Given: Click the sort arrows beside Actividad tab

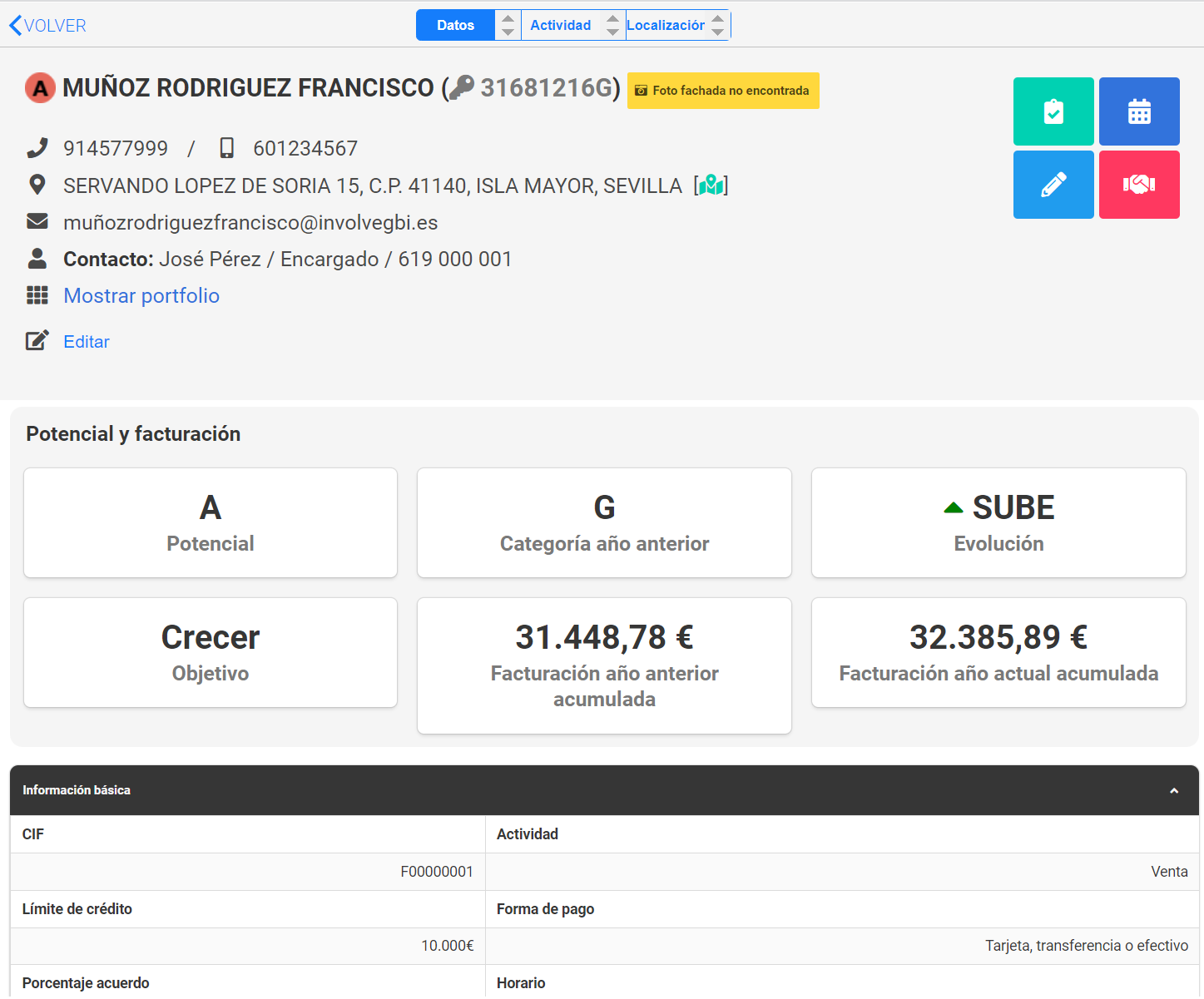Looking at the screenshot, I should click(612, 25).
